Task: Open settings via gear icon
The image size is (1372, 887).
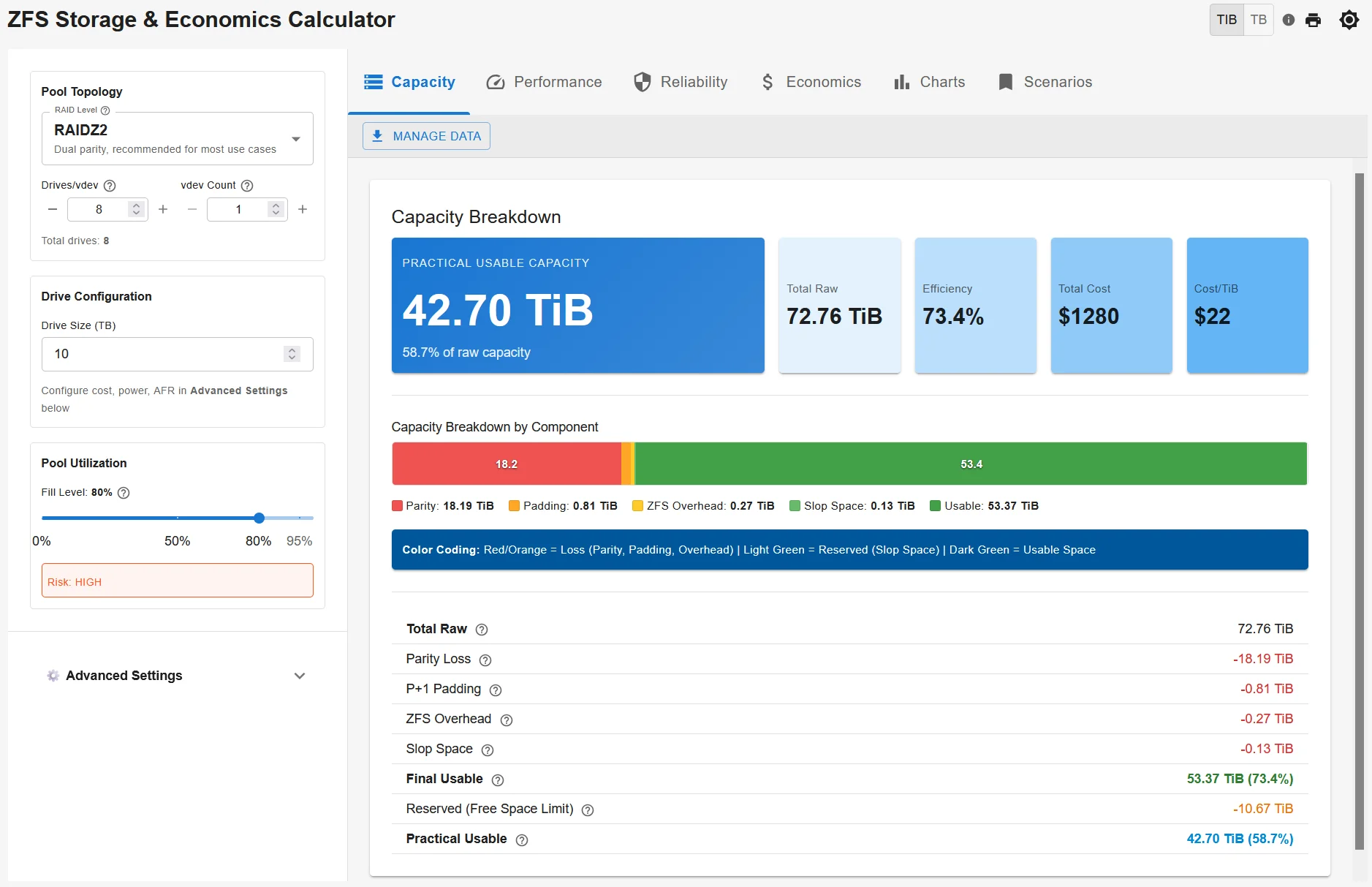Action: [x=1349, y=20]
